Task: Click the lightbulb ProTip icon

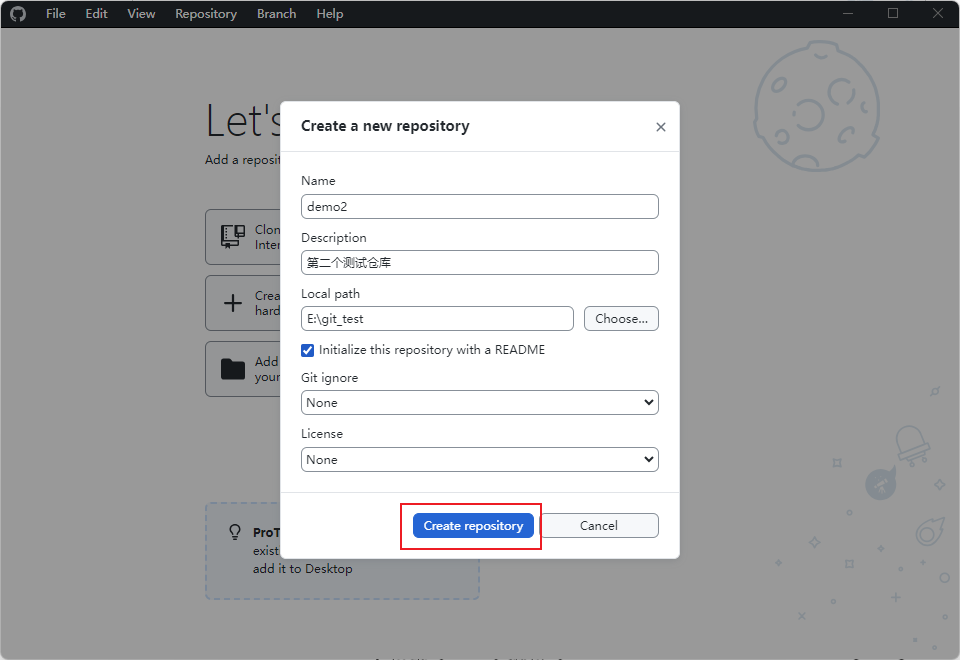Action: [x=235, y=532]
